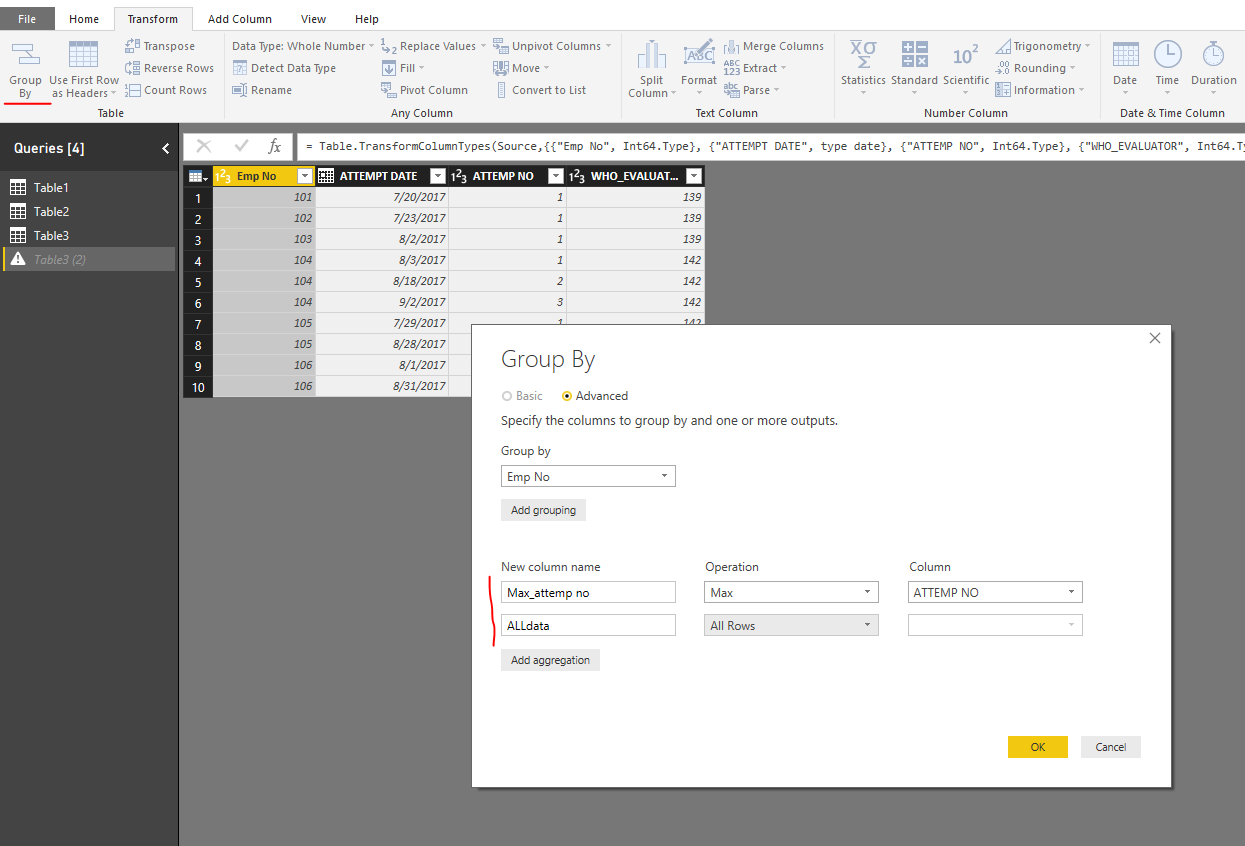Screen dimensions: 1245x846
Task: Switch to the Help tab
Action: 367,19
